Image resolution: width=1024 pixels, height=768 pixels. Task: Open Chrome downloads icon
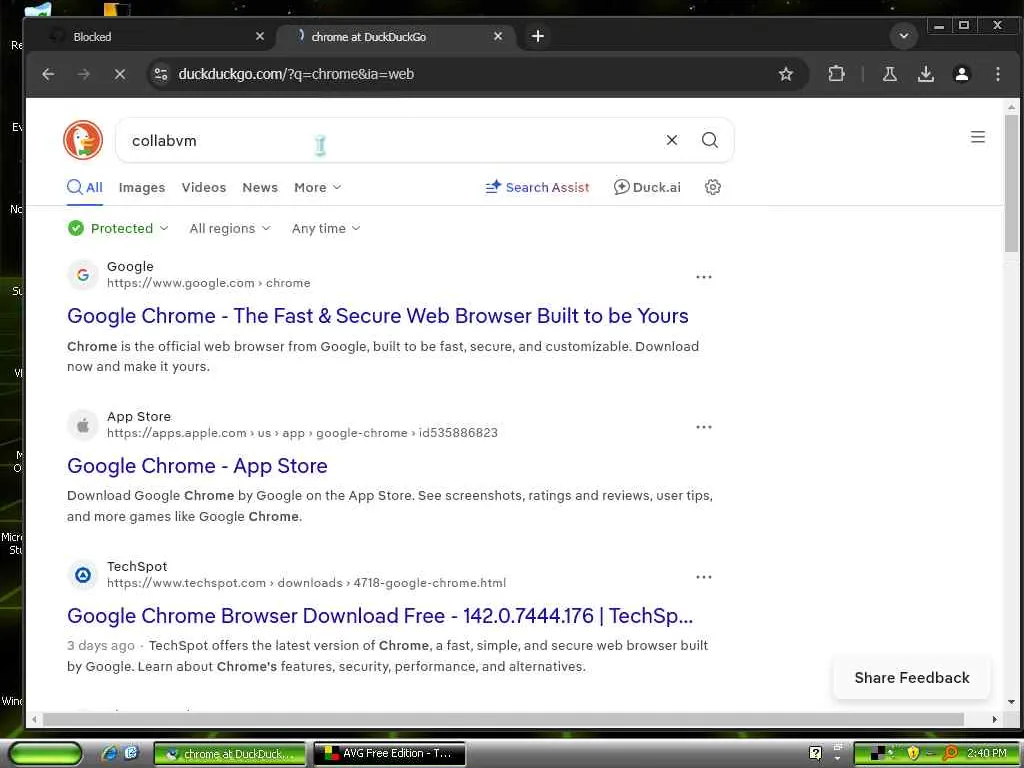pos(925,74)
